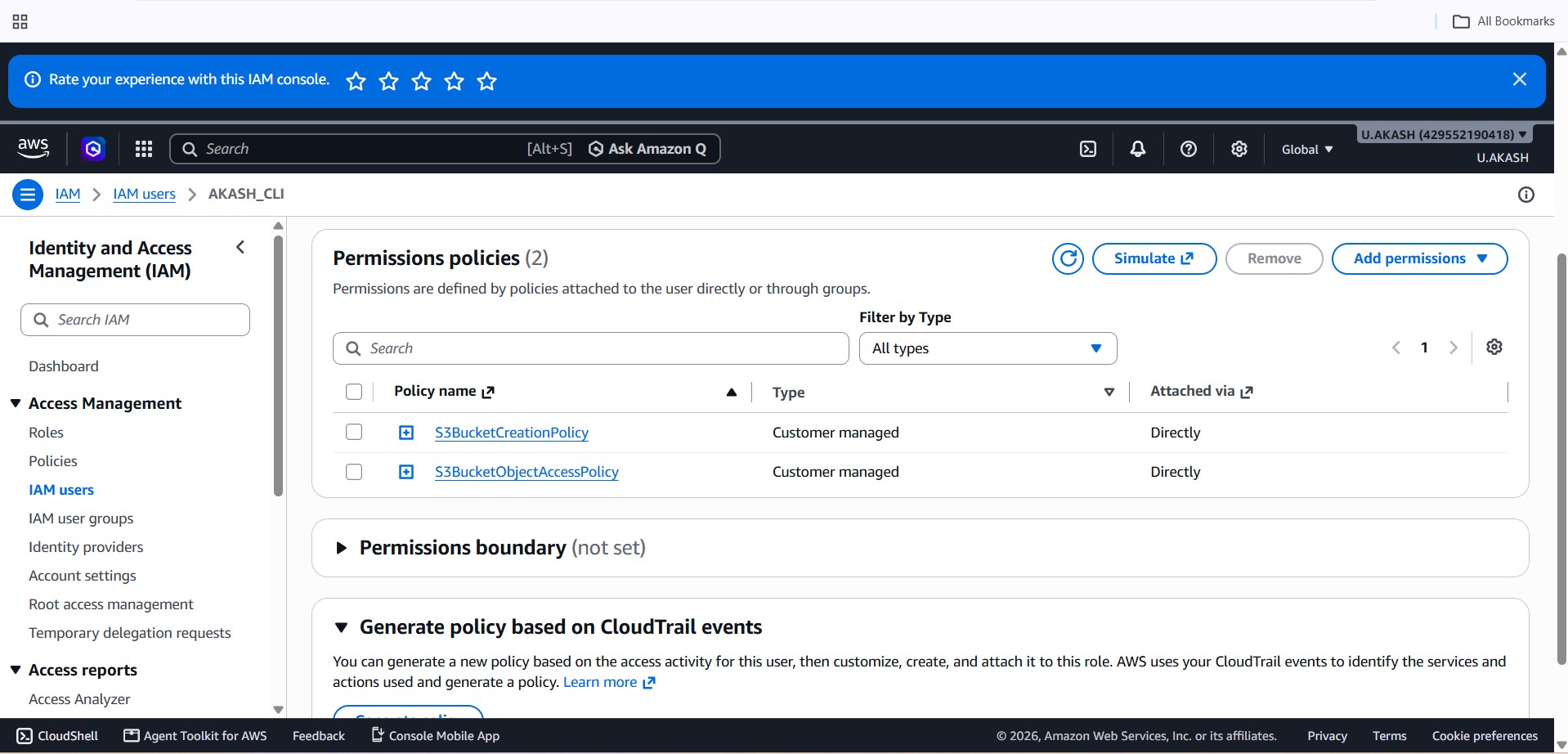Toggle the side navigation hamburger icon
1568x754 pixels.
(28, 195)
